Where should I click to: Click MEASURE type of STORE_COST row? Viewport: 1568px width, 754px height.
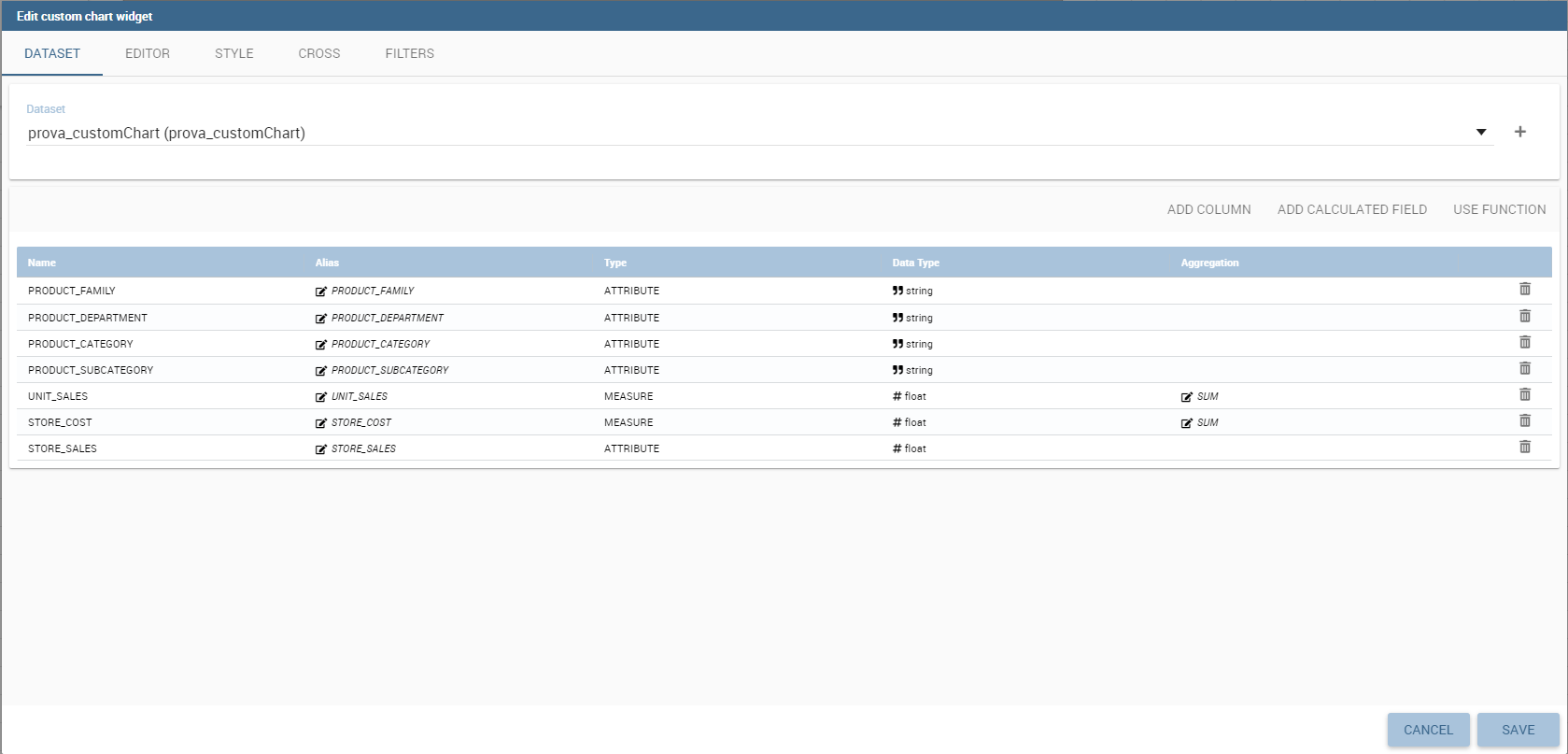click(x=629, y=422)
